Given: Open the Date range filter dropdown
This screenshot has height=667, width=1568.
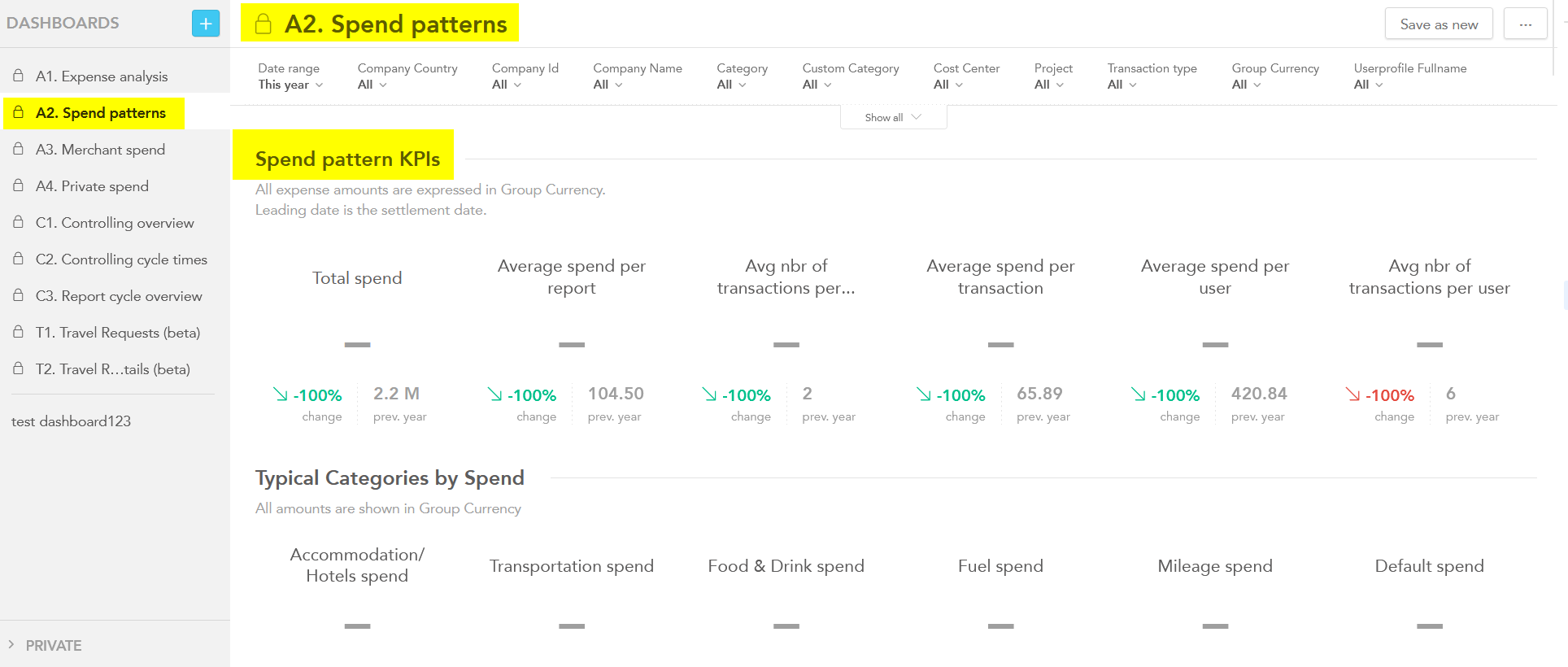Looking at the screenshot, I should [x=290, y=85].
